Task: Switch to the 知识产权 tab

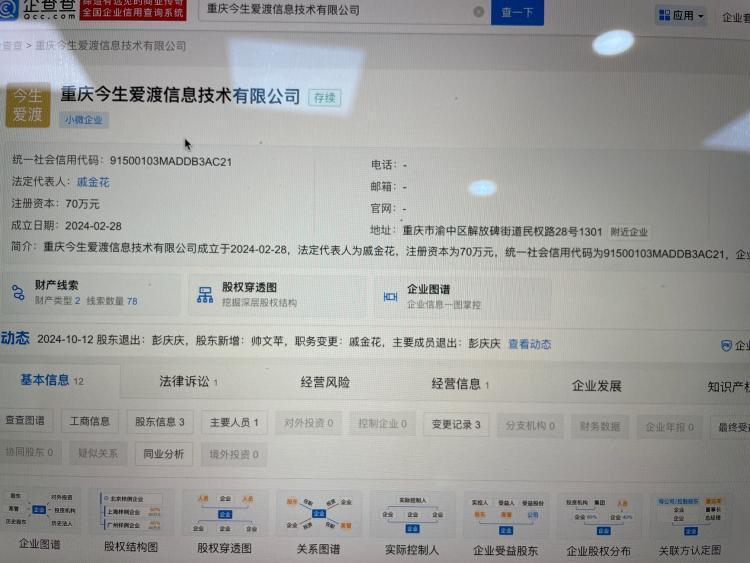Action: 728,387
